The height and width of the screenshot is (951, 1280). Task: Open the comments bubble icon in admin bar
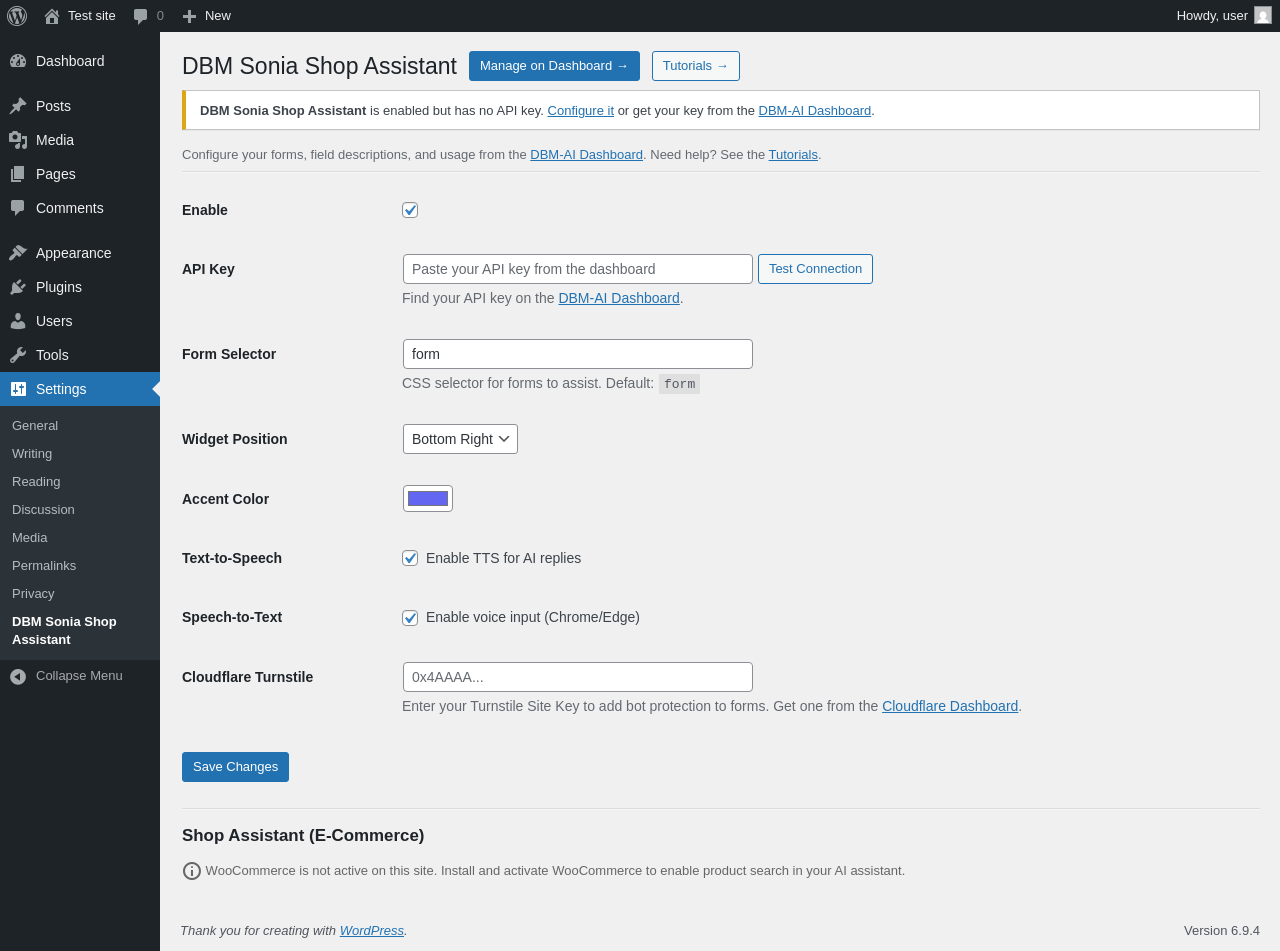tap(141, 16)
